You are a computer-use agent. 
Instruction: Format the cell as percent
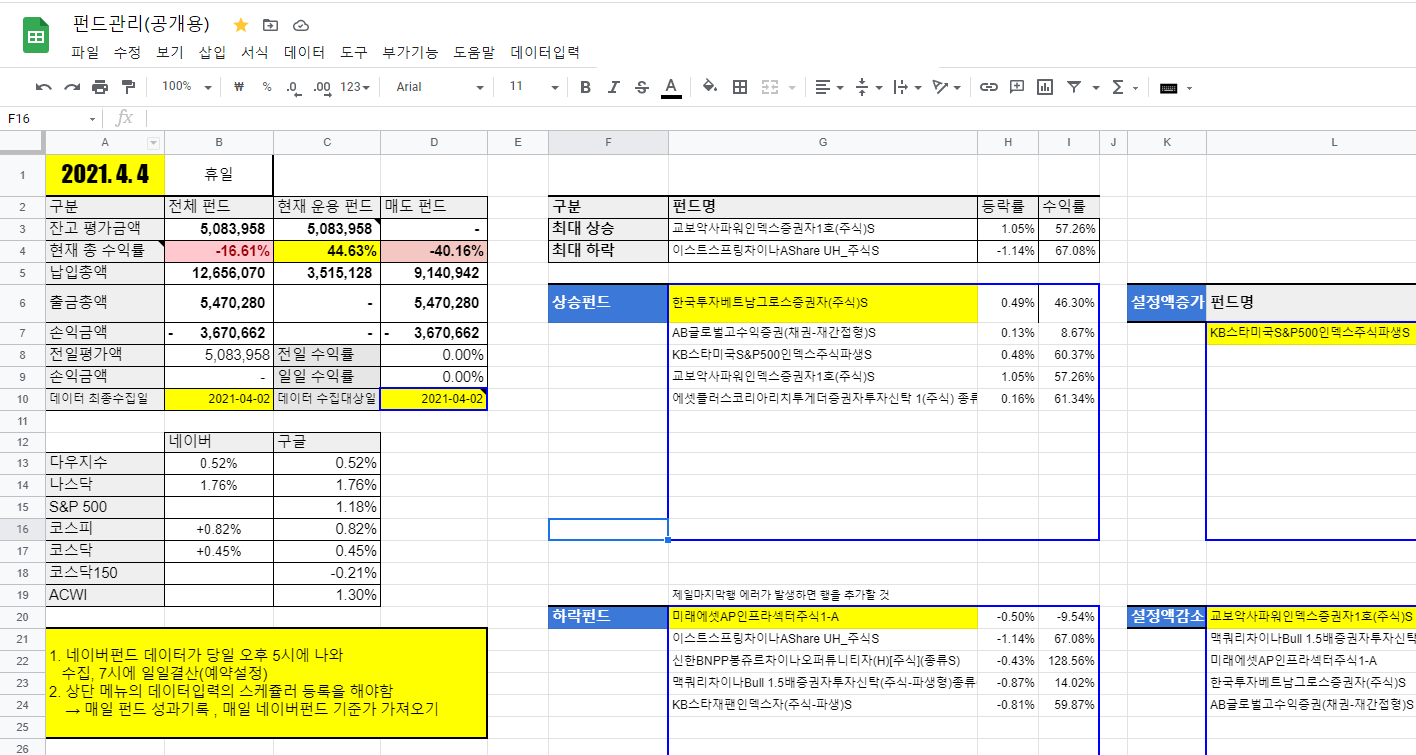point(267,87)
